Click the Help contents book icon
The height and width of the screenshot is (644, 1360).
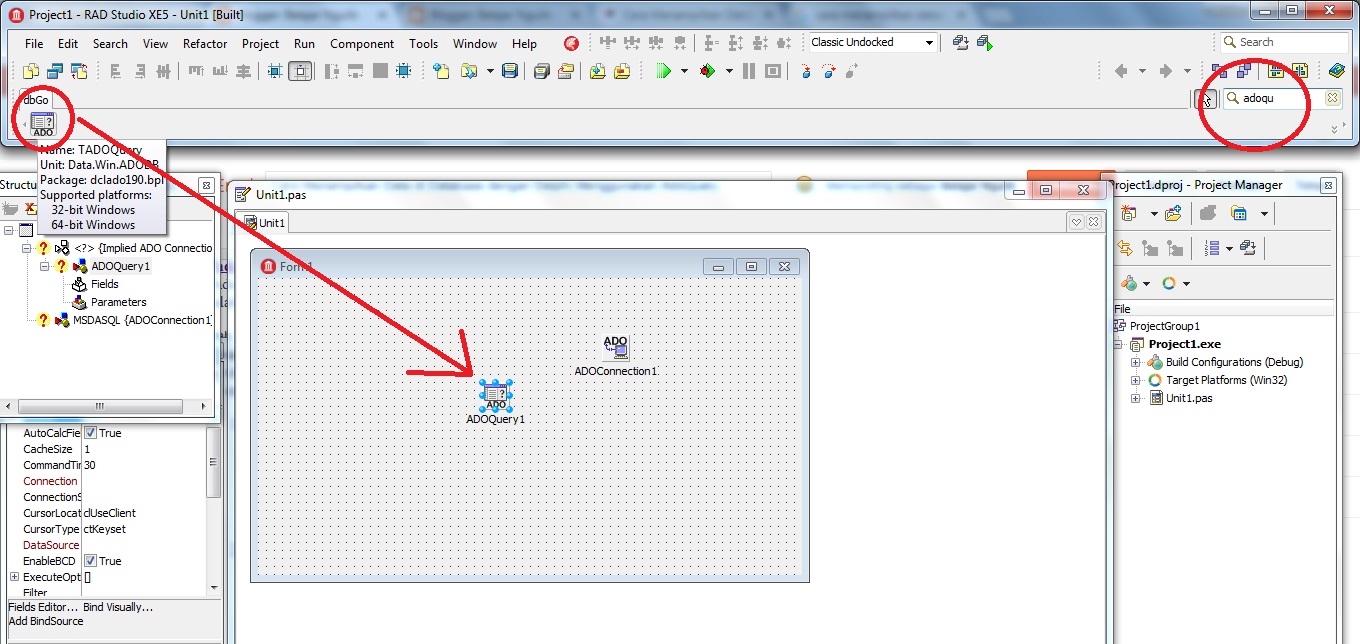pos(1337,71)
